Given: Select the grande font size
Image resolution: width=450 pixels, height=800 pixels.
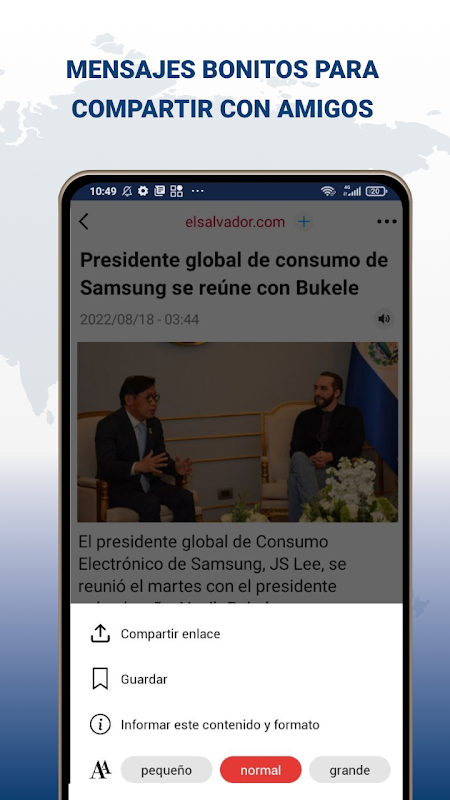Looking at the screenshot, I should [349, 770].
